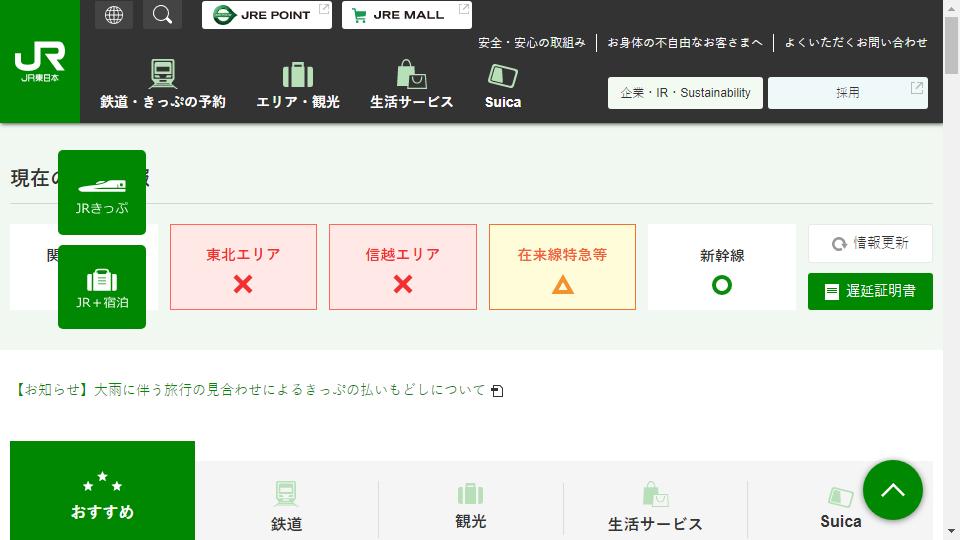Open the 採用 recruitment link
Viewport: 960px width, 540px height.
point(847,93)
